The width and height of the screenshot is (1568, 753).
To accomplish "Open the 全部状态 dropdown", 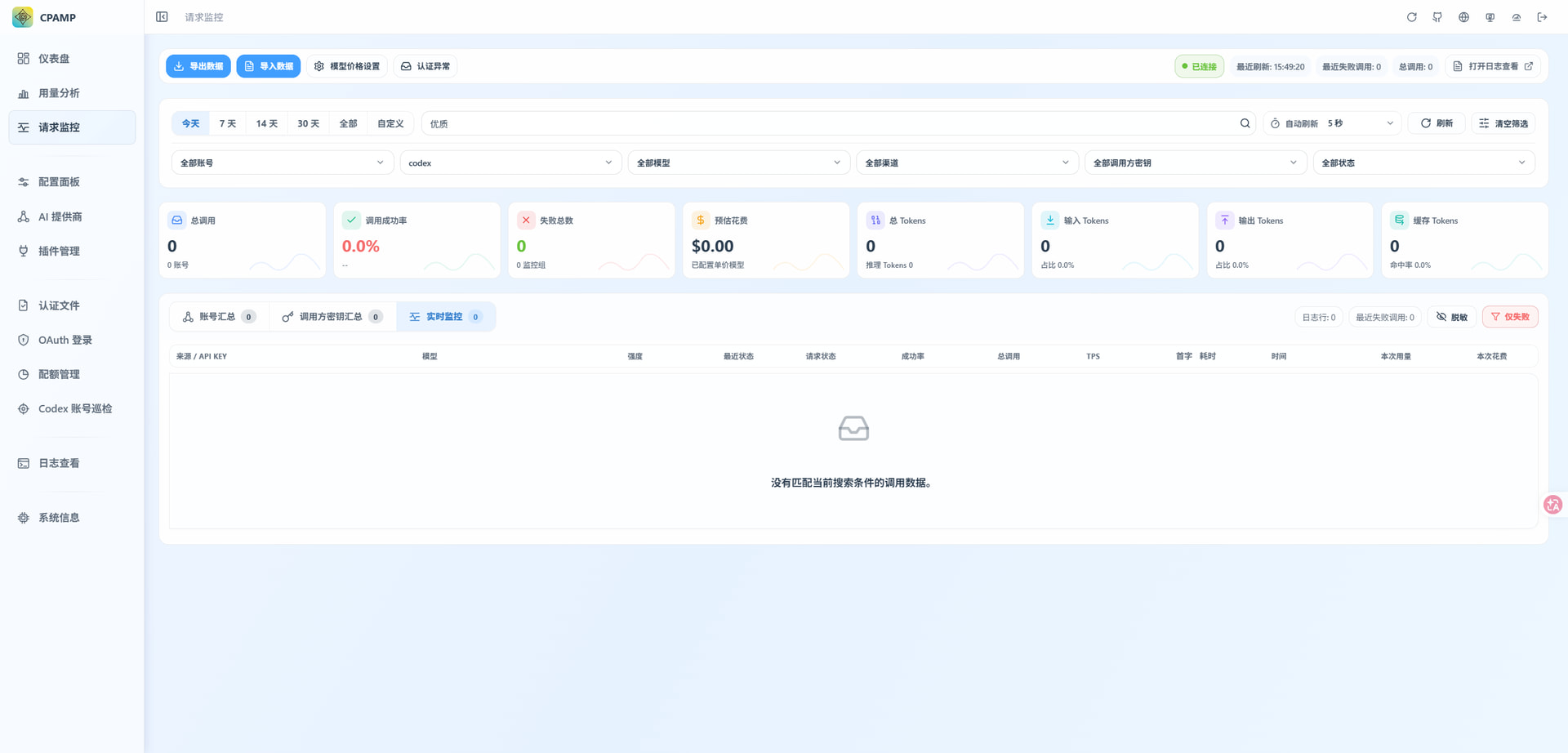I will pos(1423,163).
